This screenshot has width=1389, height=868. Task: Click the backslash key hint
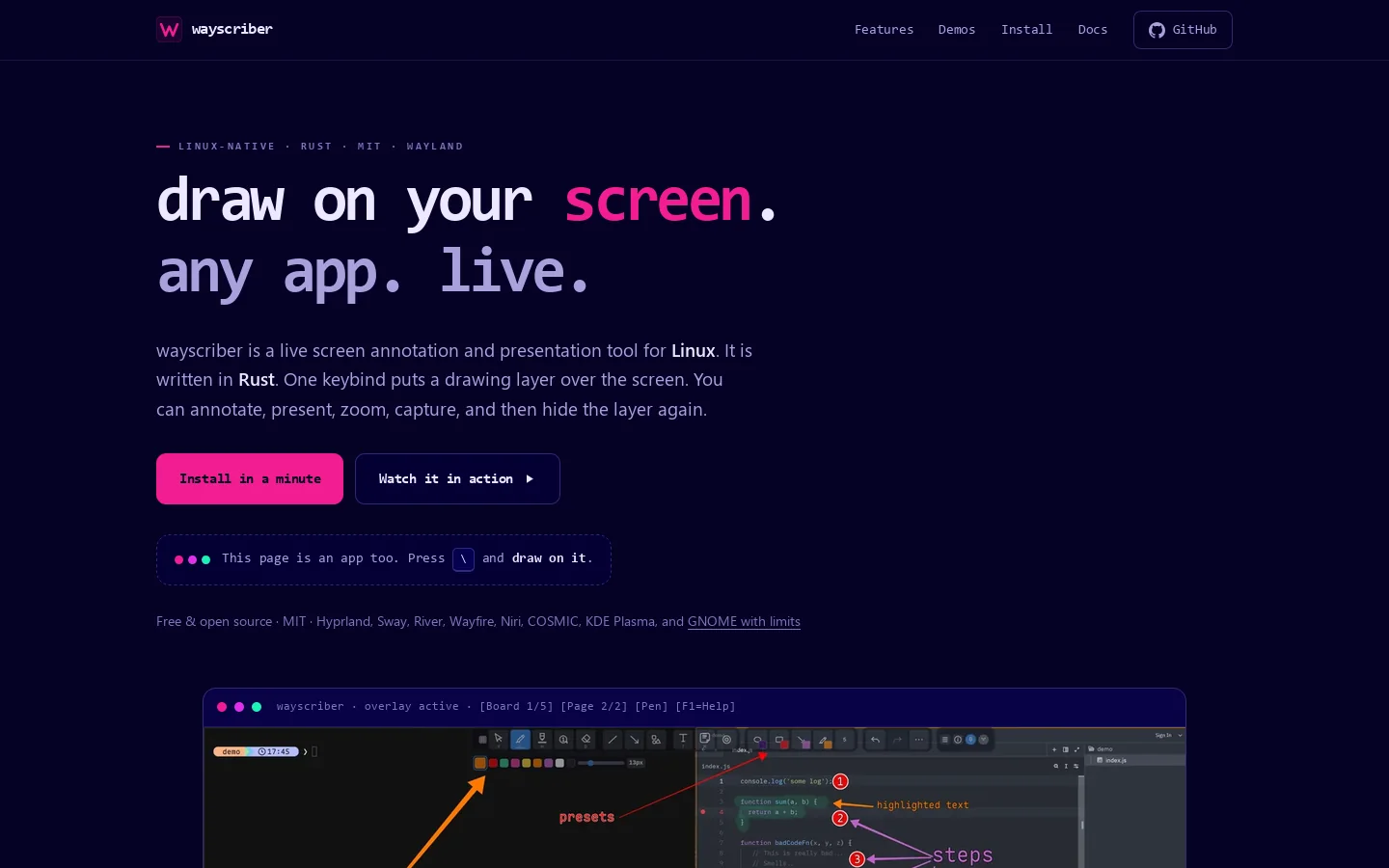point(463,559)
